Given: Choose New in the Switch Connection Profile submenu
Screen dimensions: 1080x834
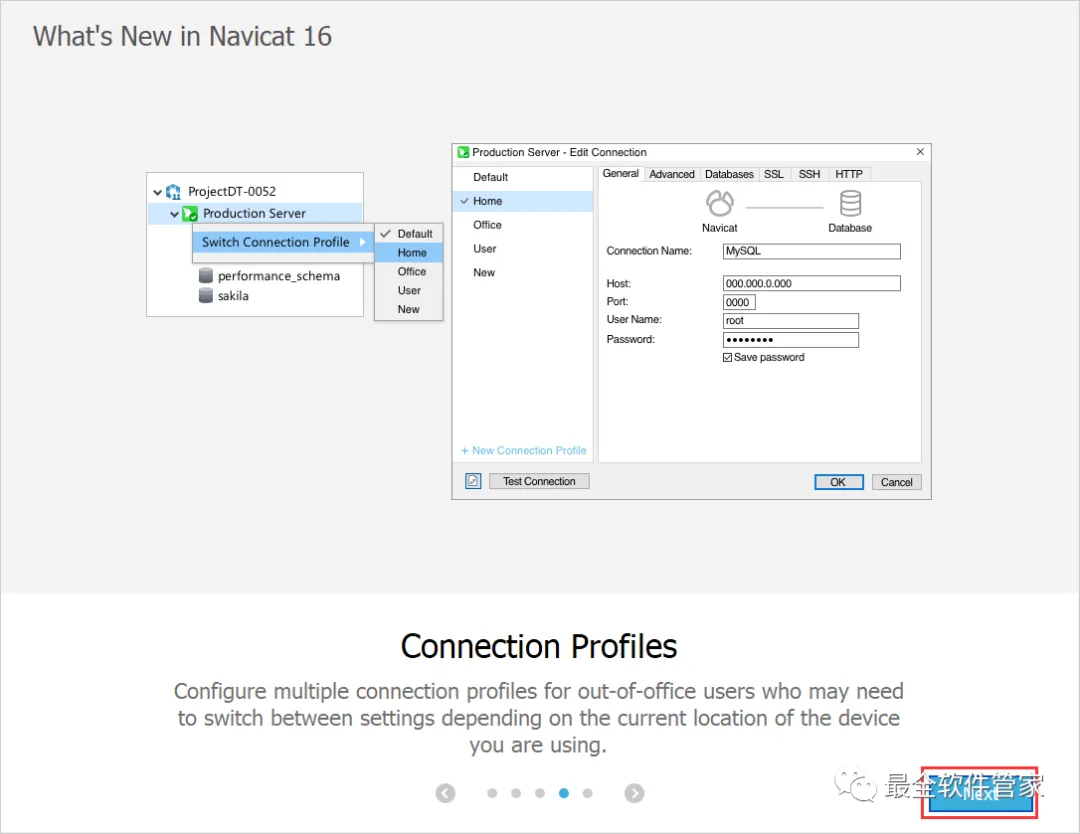Looking at the screenshot, I should (409, 309).
